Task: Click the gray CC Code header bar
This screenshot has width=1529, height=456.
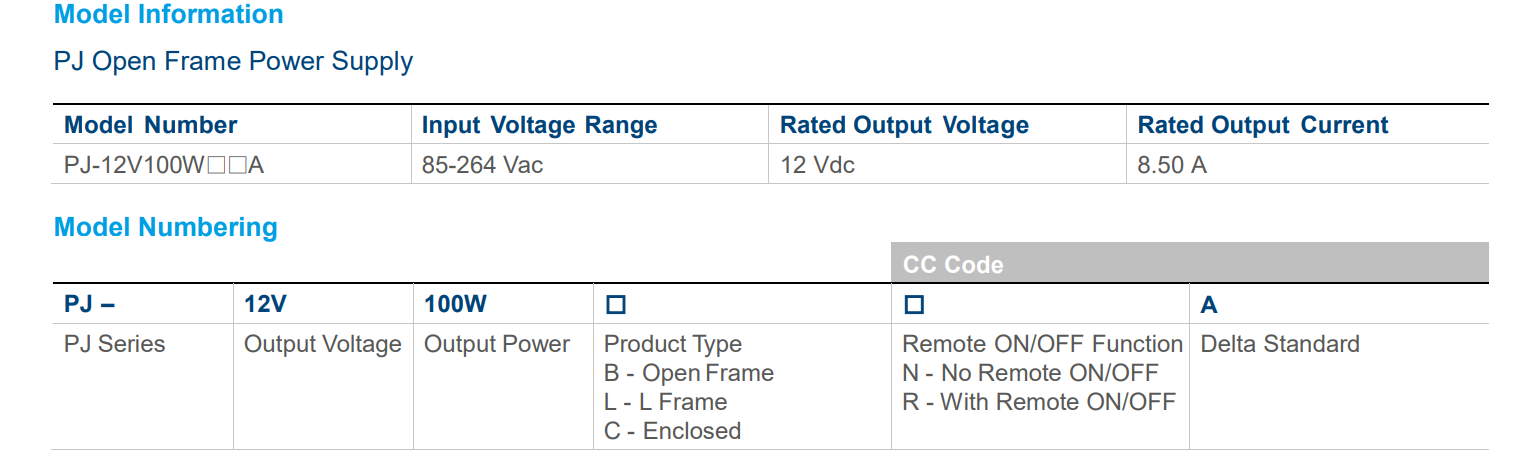Action: point(1189,264)
